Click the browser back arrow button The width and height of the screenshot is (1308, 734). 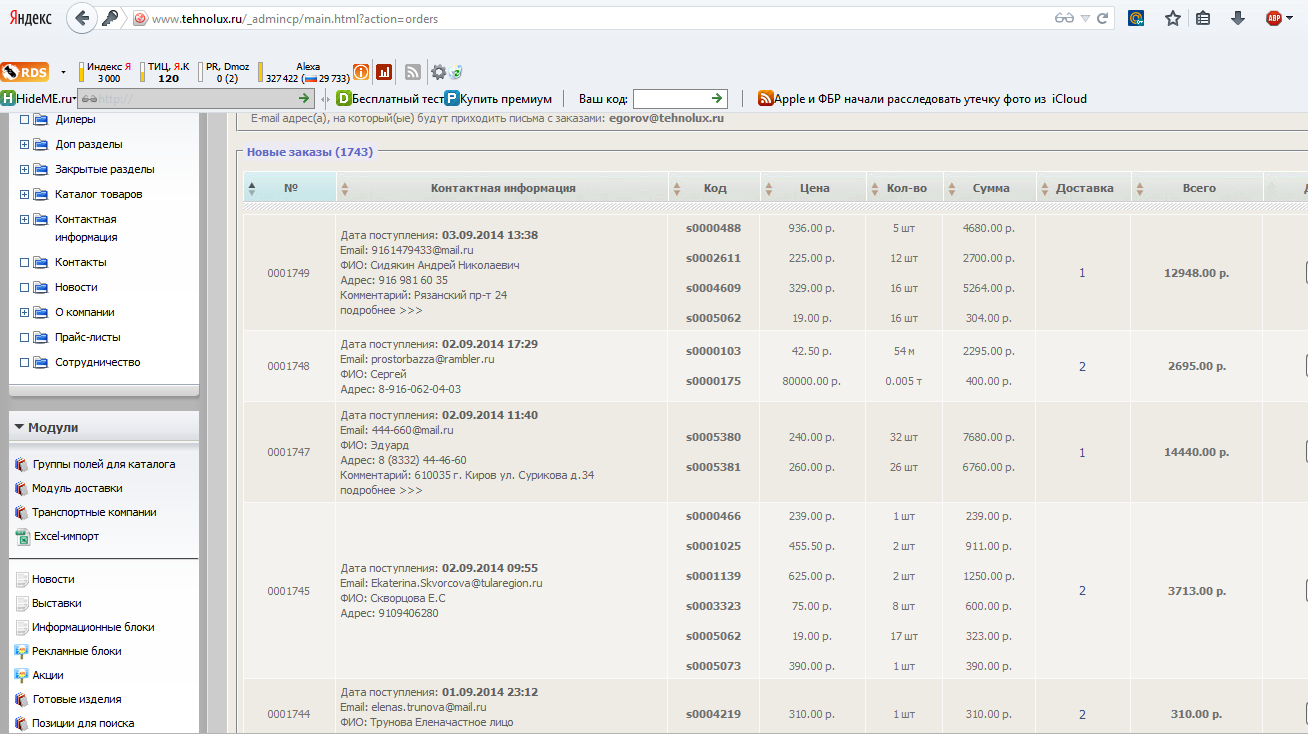coord(82,18)
